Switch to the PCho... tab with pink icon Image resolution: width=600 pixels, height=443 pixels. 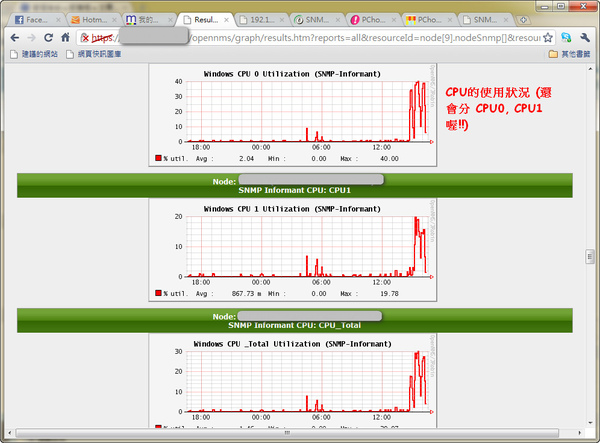tap(371, 20)
